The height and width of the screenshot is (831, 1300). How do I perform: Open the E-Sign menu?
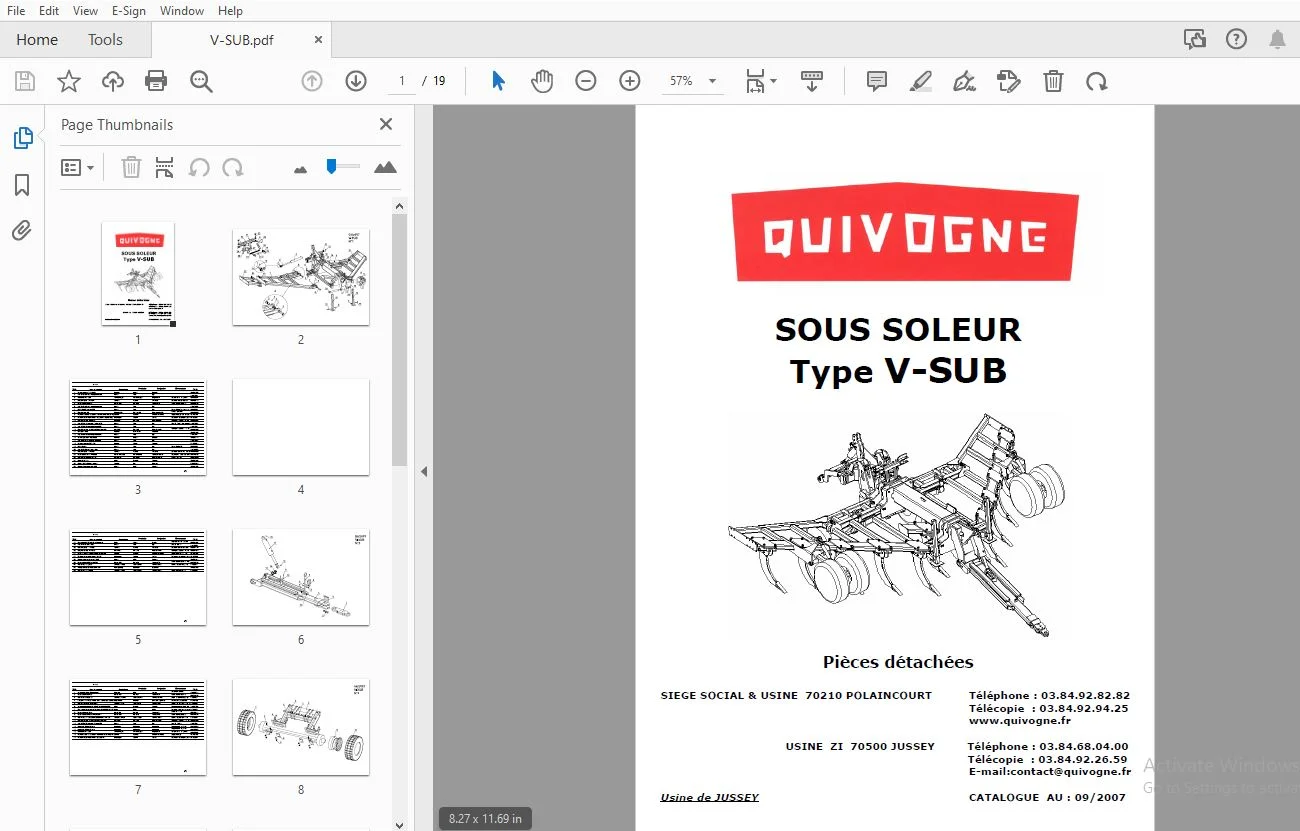pyautogui.click(x=129, y=11)
